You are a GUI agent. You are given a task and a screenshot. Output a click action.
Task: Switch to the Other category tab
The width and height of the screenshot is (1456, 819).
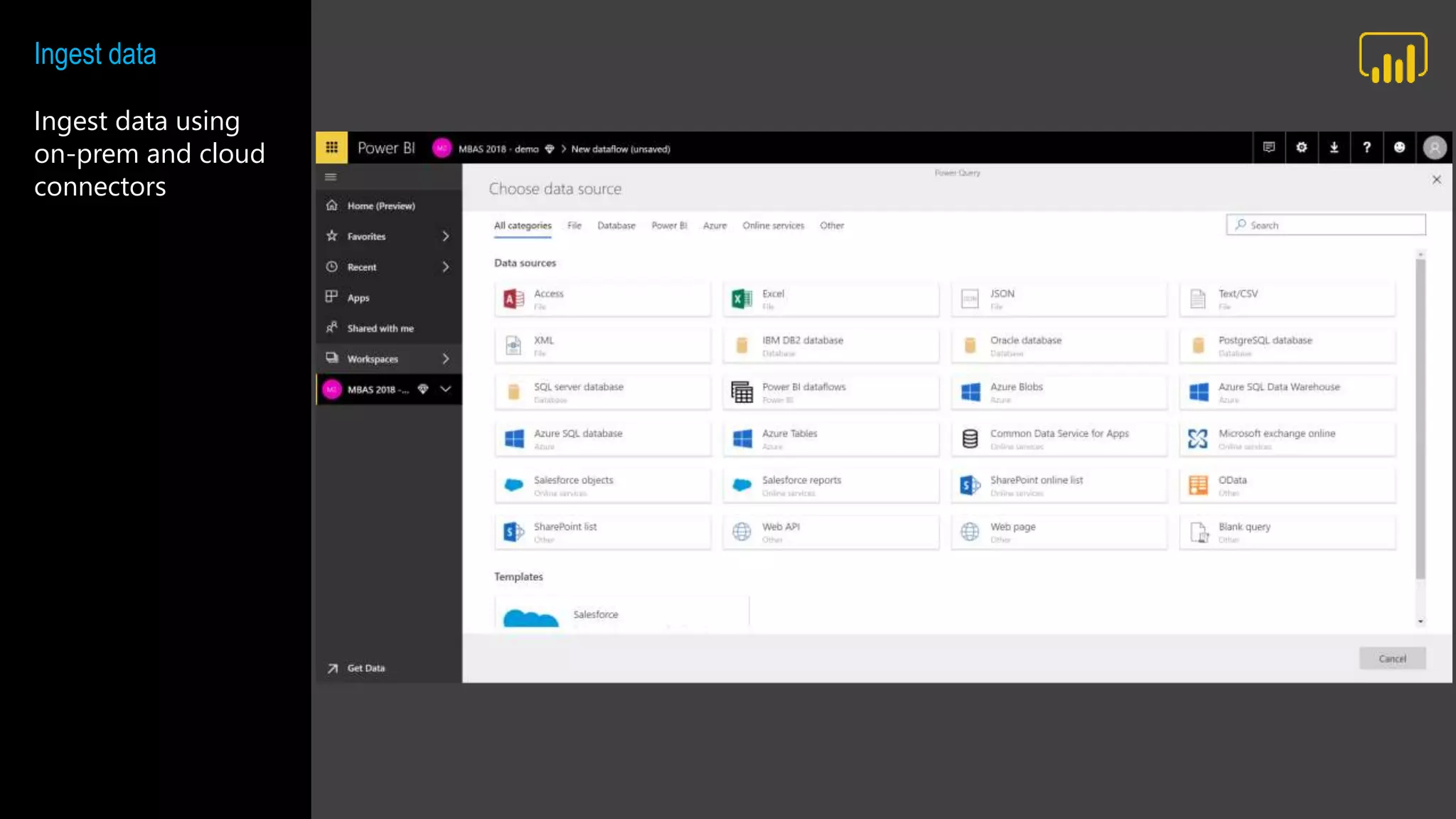point(832,225)
